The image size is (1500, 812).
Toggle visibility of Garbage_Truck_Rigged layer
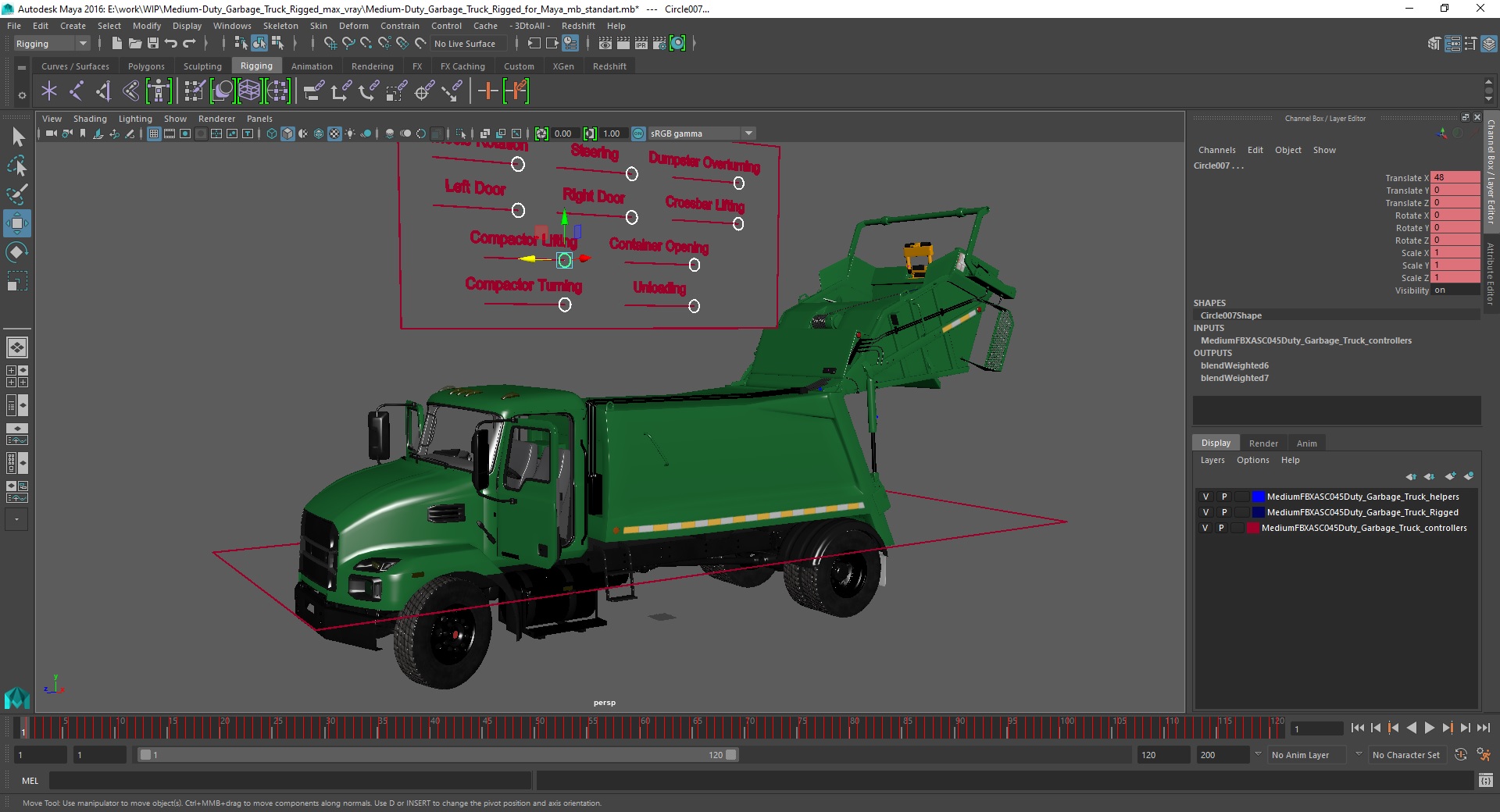pyautogui.click(x=1205, y=512)
